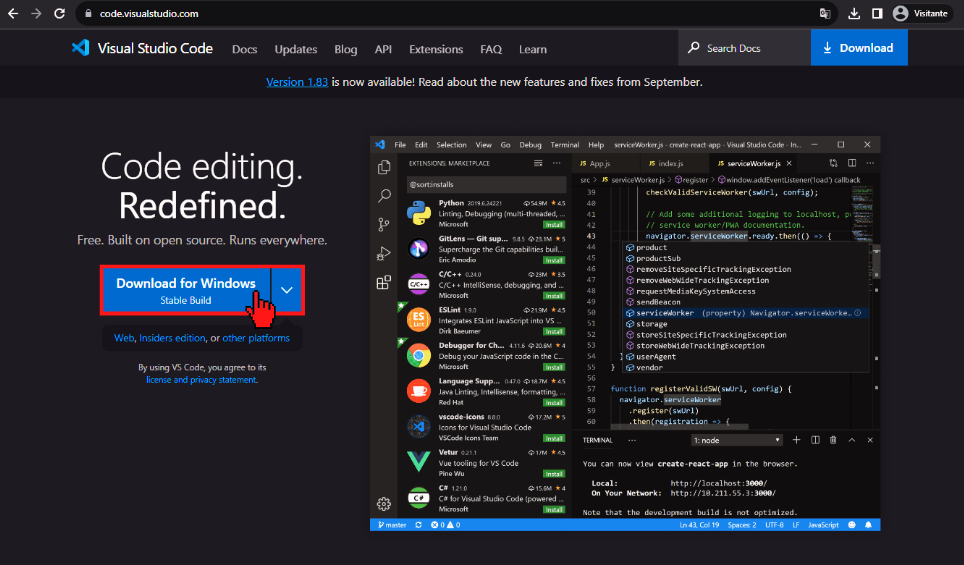This screenshot has width=964, height=565.
Task: Click the blue Download button in header
Action: tap(858, 48)
